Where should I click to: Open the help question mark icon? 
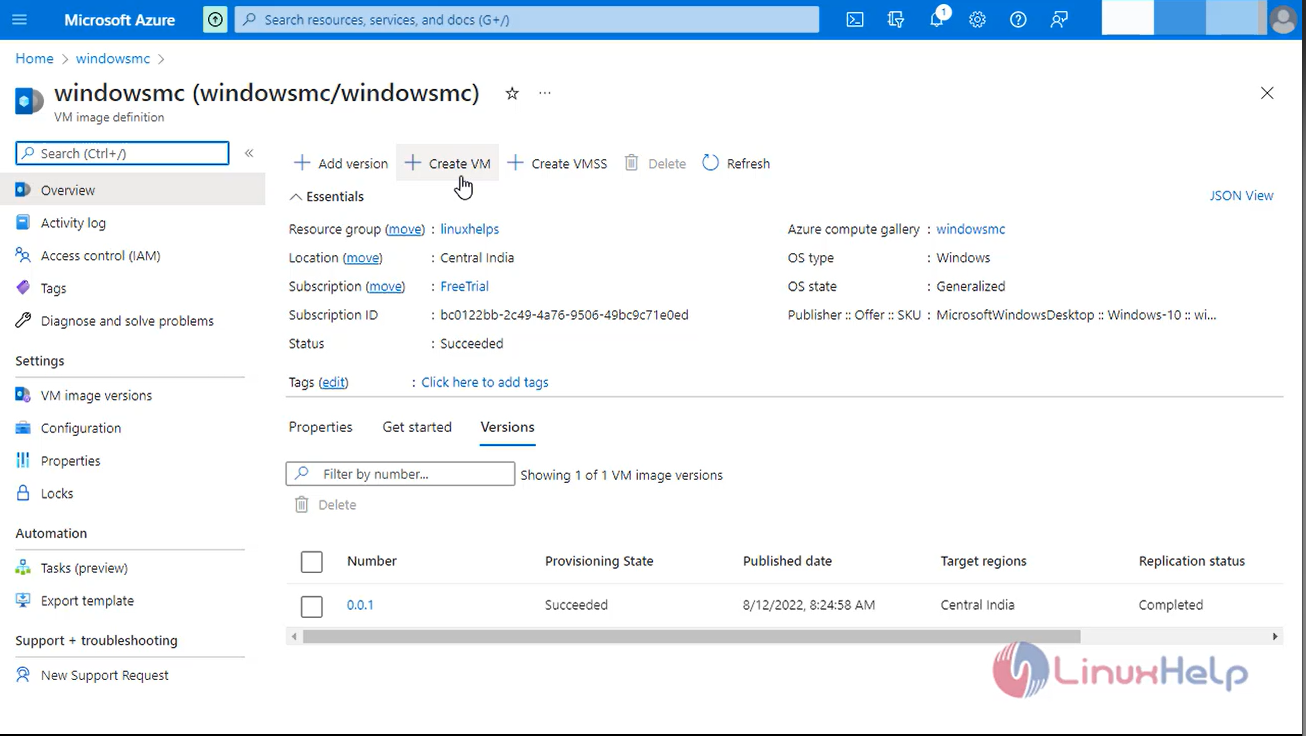1018,19
